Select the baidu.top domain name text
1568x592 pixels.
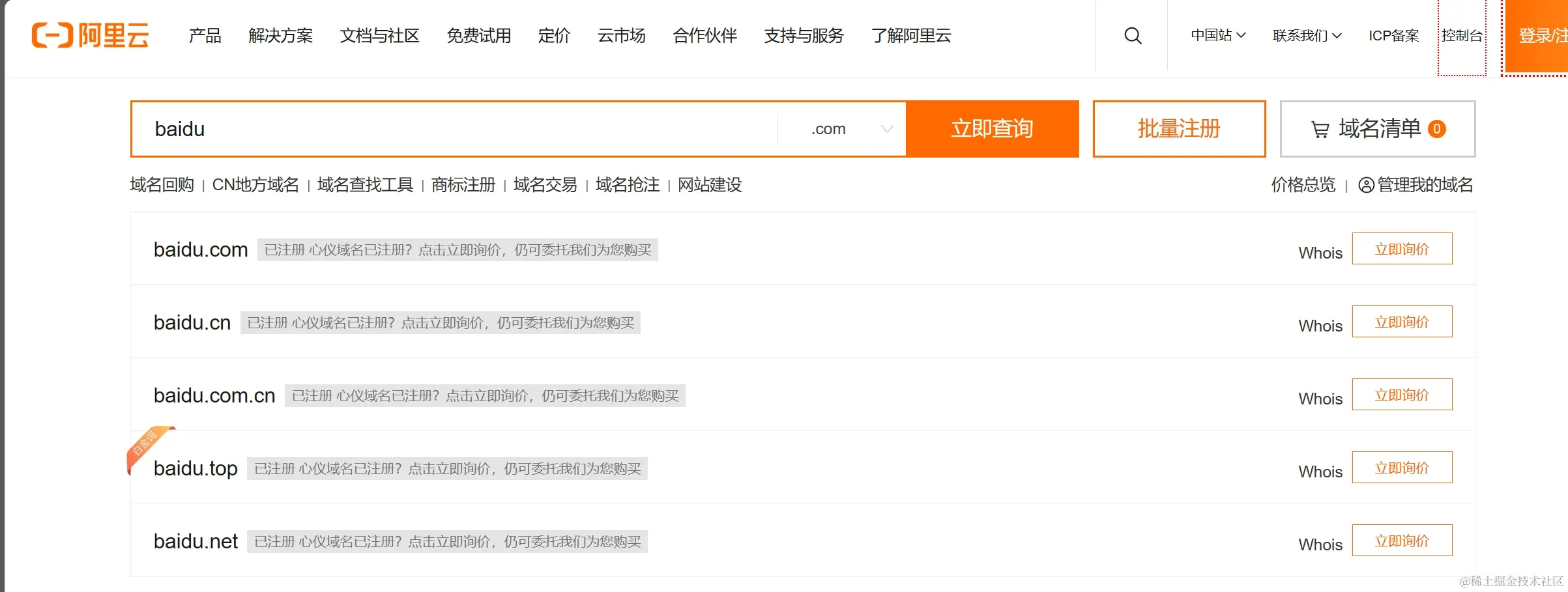[x=196, y=469]
